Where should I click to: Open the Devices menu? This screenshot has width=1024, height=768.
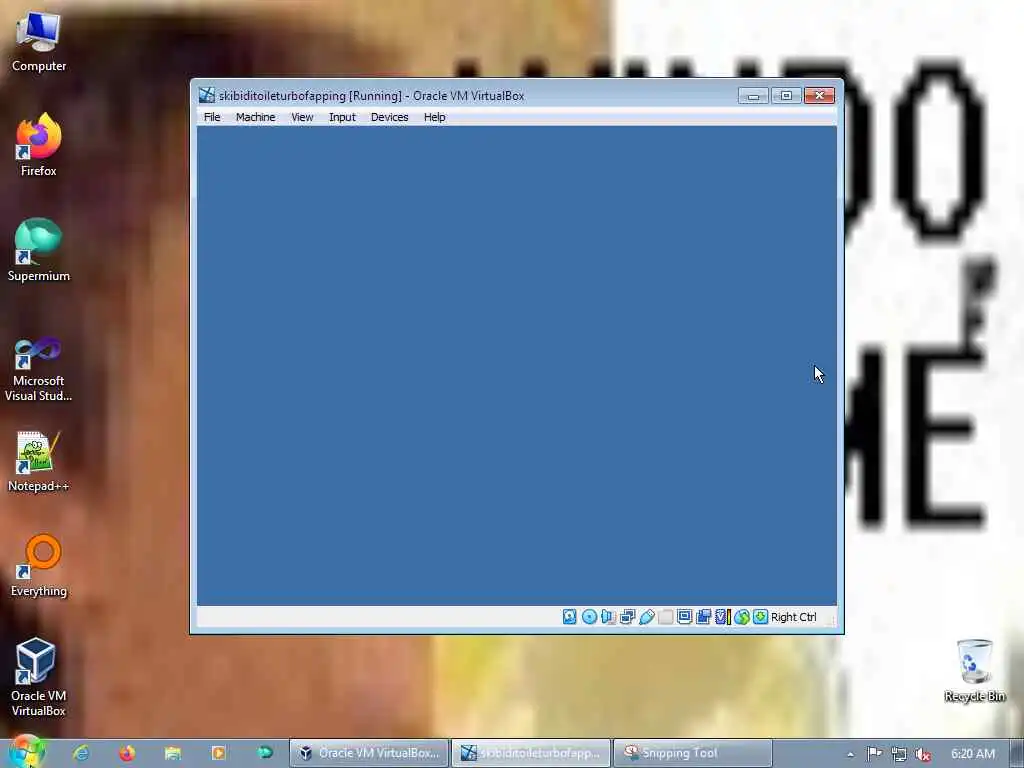point(389,117)
